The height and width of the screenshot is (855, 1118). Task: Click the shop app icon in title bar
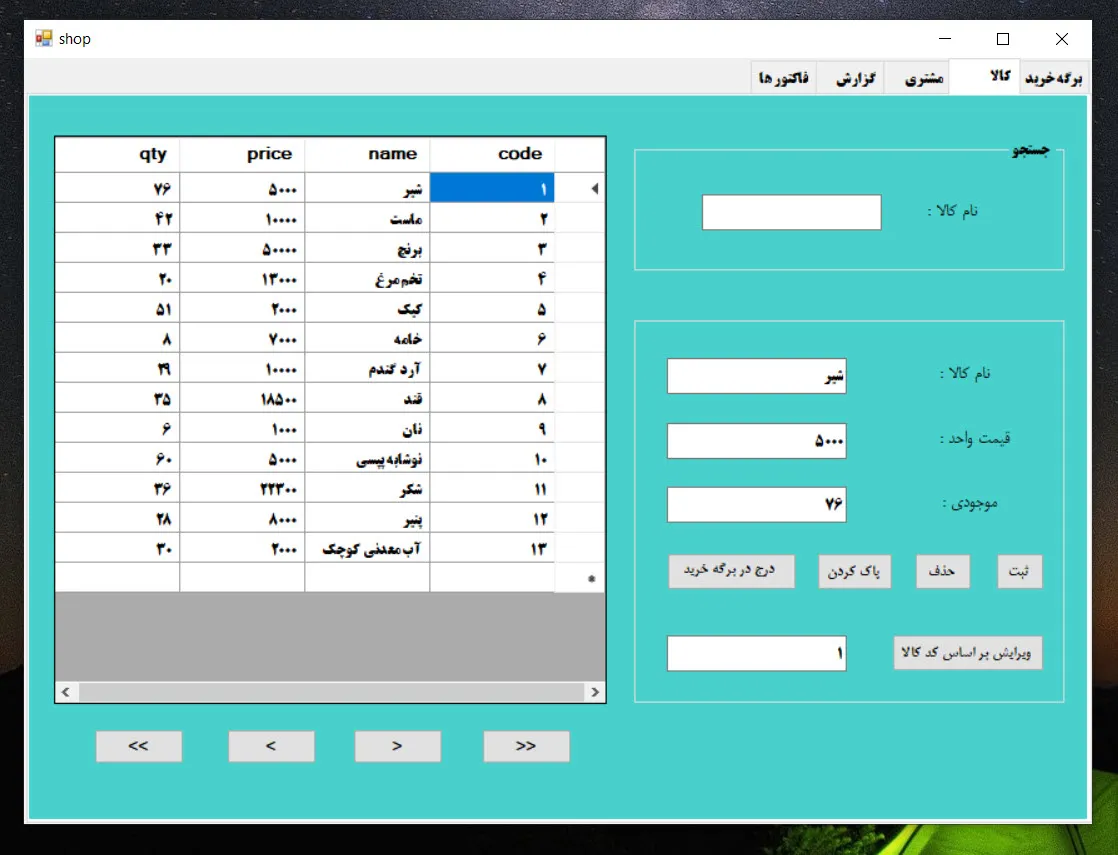pyautogui.click(x=43, y=39)
